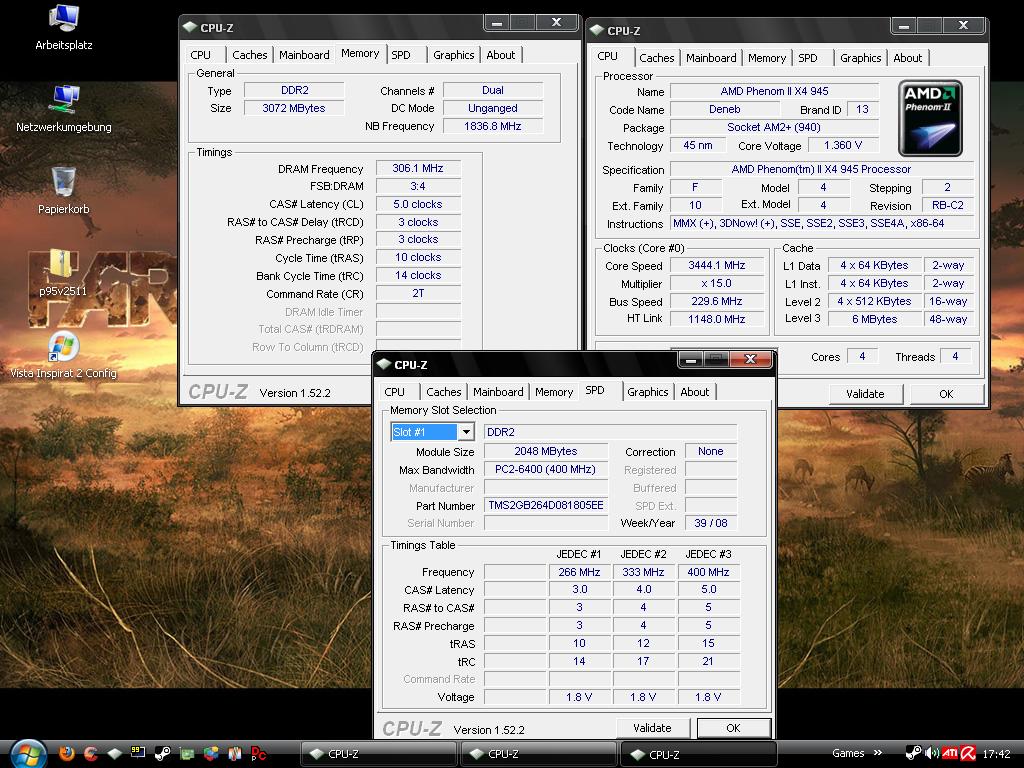Click the ATI icon in the system tray
This screenshot has width=1024, height=768.
pyautogui.click(x=950, y=754)
